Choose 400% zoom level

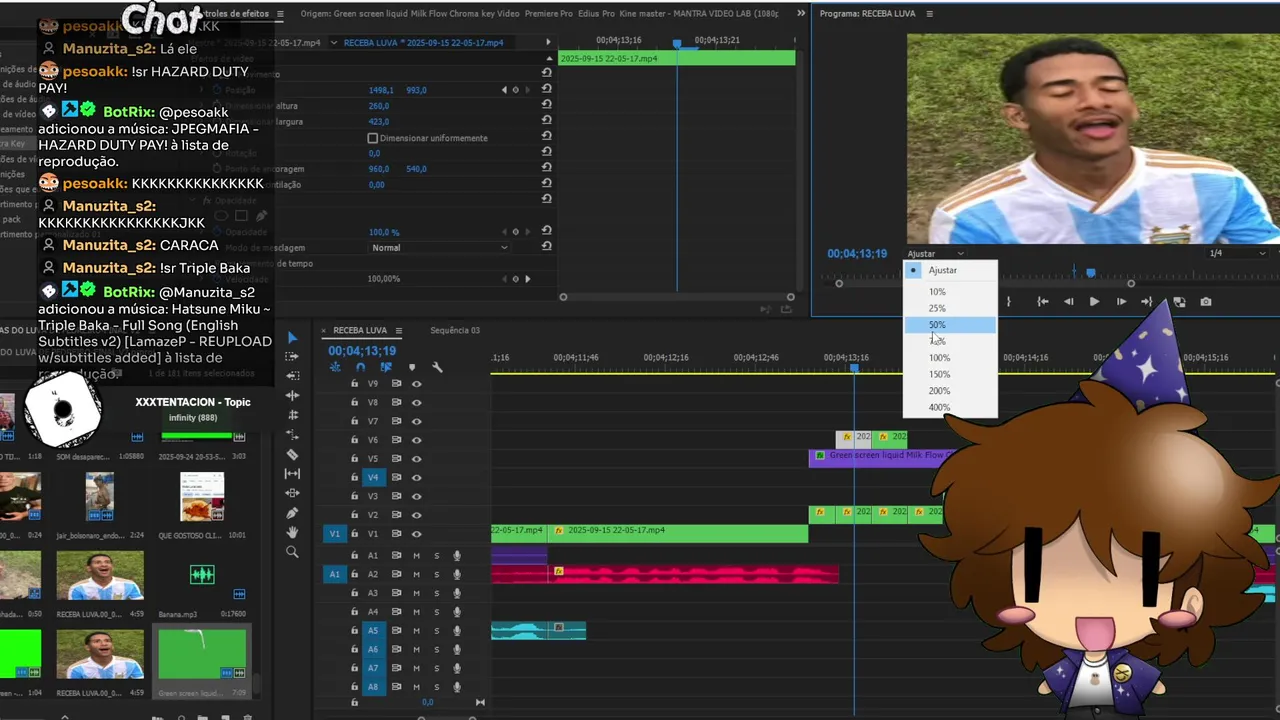click(x=950, y=407)
